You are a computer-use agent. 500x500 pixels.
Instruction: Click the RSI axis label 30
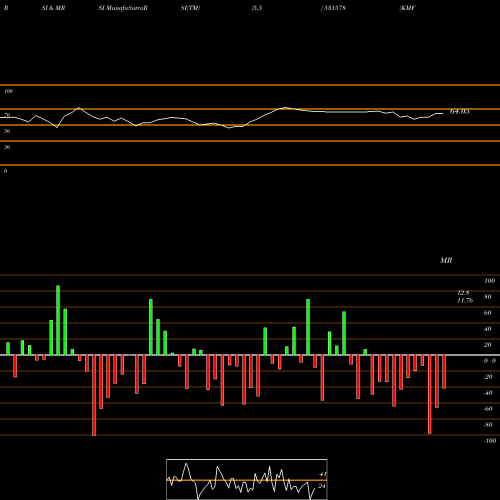point(7,147)
